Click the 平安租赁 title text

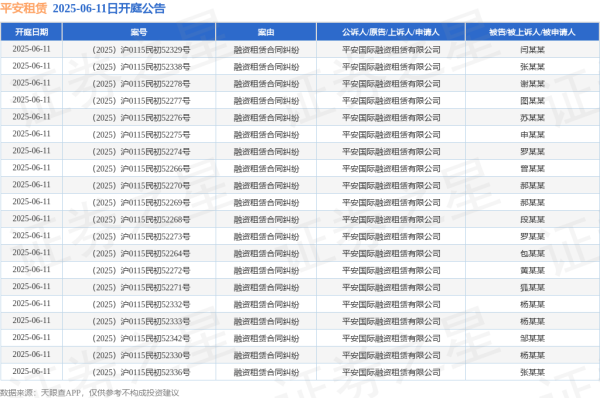[24, 8]
